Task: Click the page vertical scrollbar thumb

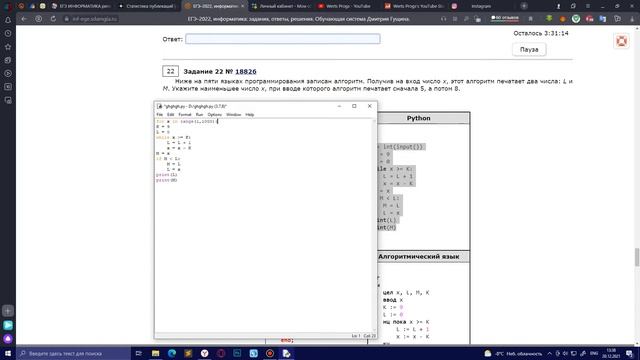Action: pos(637,257)
